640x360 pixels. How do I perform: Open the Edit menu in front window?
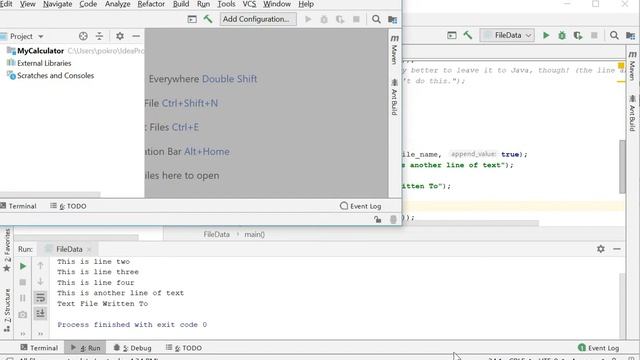pyautogui.click(x=6, y=4)
